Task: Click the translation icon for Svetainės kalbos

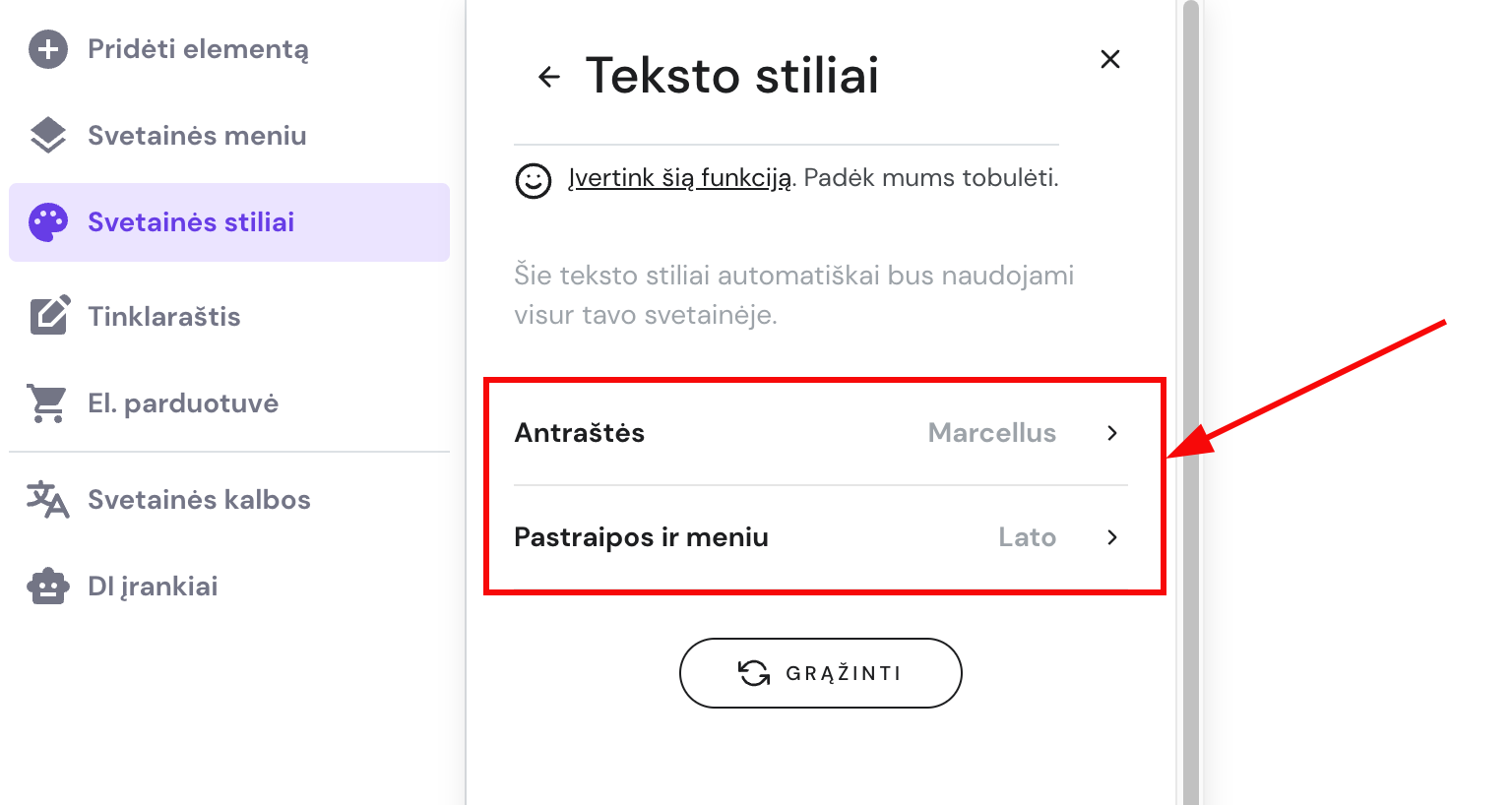Action: [48, 499]
